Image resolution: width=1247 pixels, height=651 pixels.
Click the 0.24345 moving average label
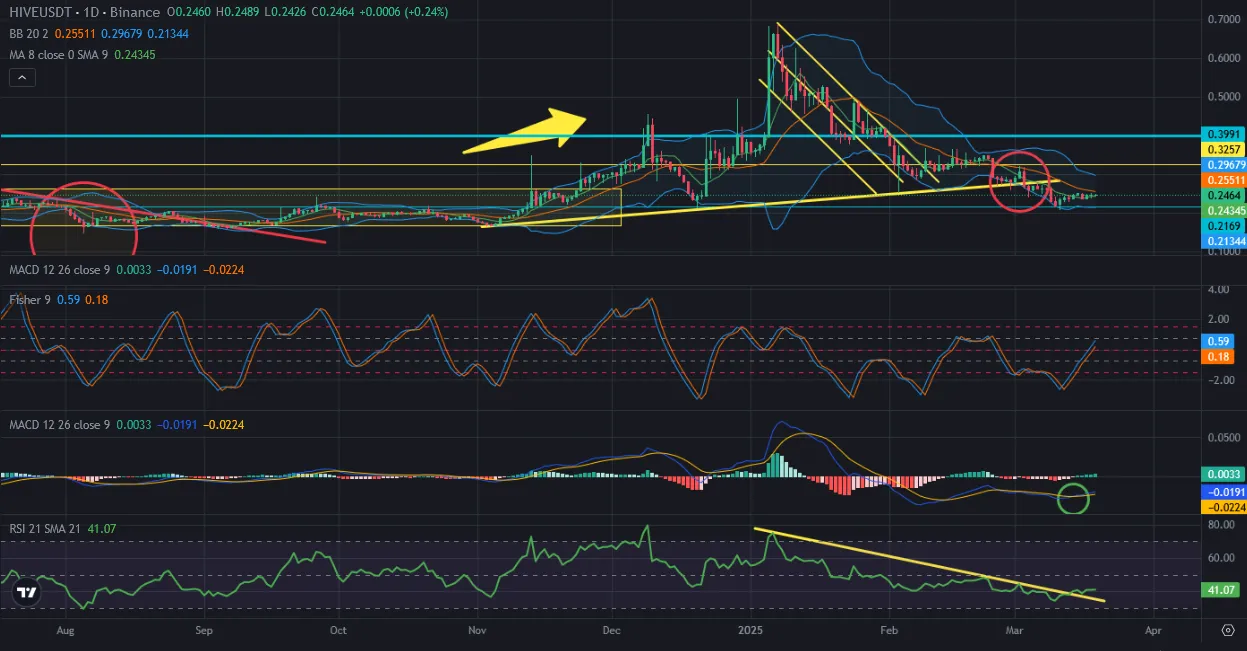click(1222, 211)
